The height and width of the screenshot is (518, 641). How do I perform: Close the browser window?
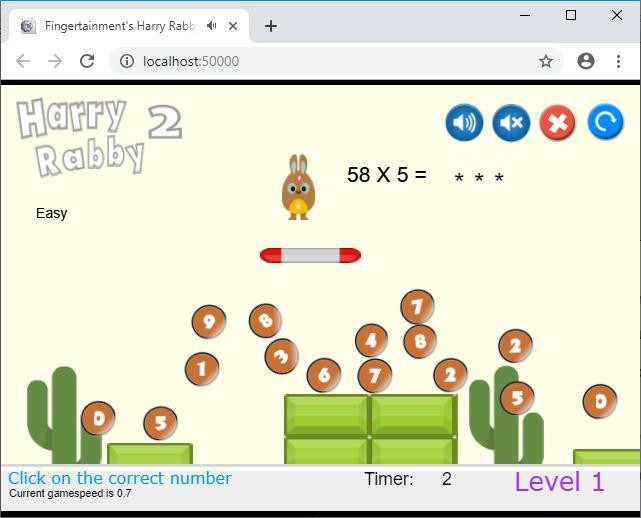point(617,15)
